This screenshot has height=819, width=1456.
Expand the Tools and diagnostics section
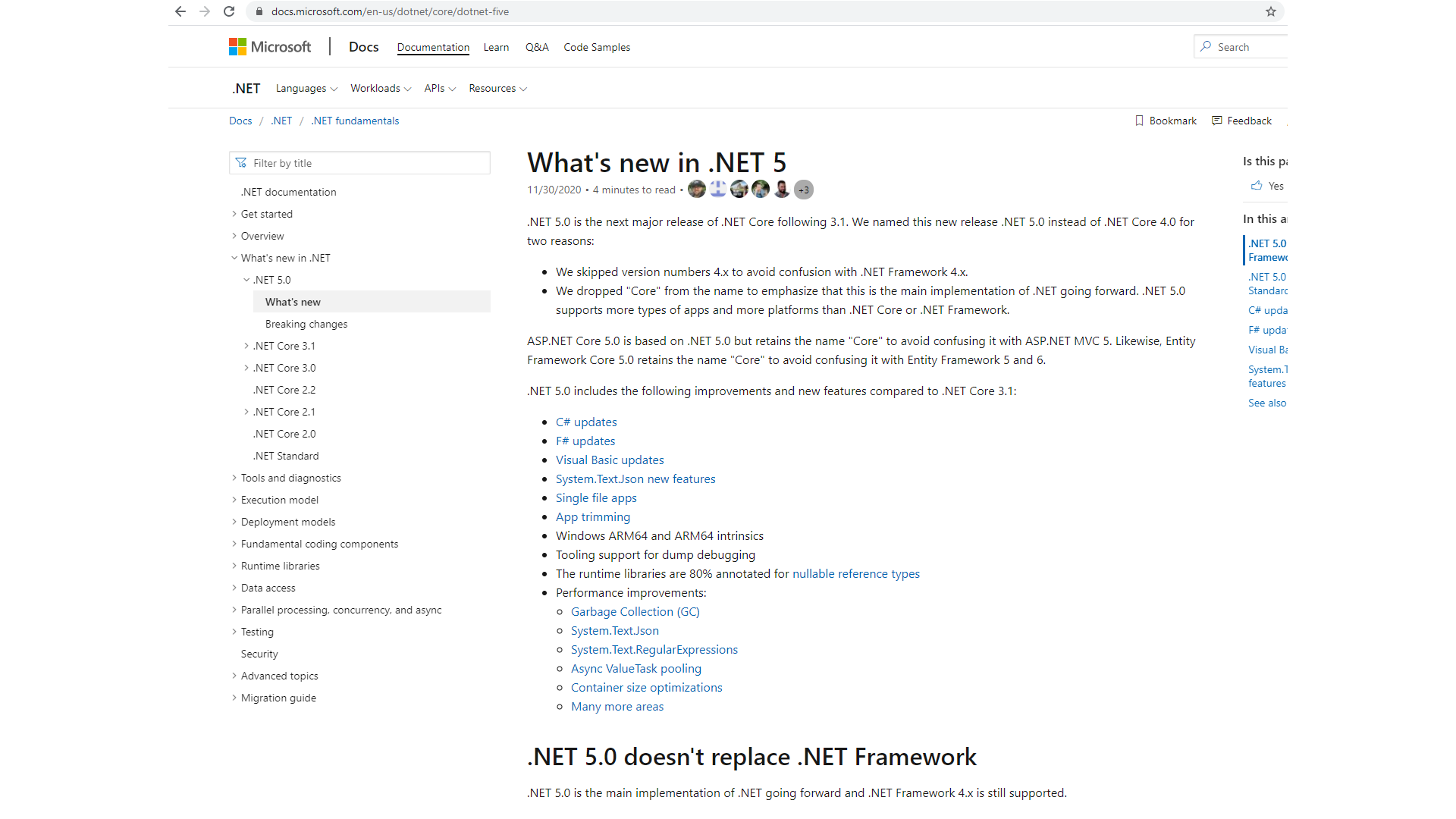pos(291,477)
